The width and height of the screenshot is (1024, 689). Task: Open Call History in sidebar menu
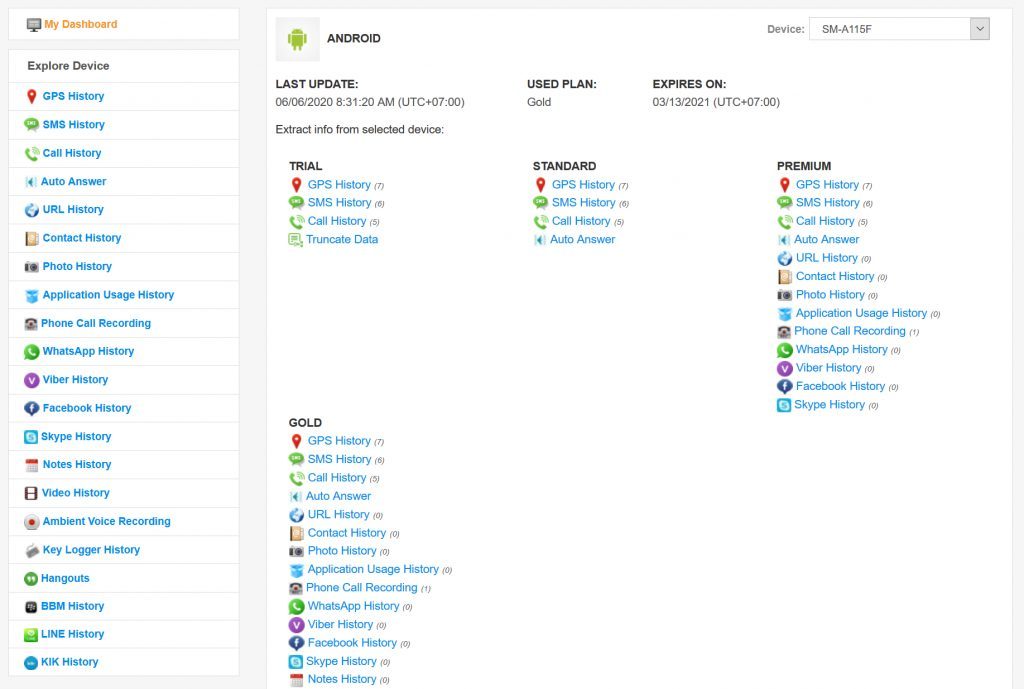point(72,153)
